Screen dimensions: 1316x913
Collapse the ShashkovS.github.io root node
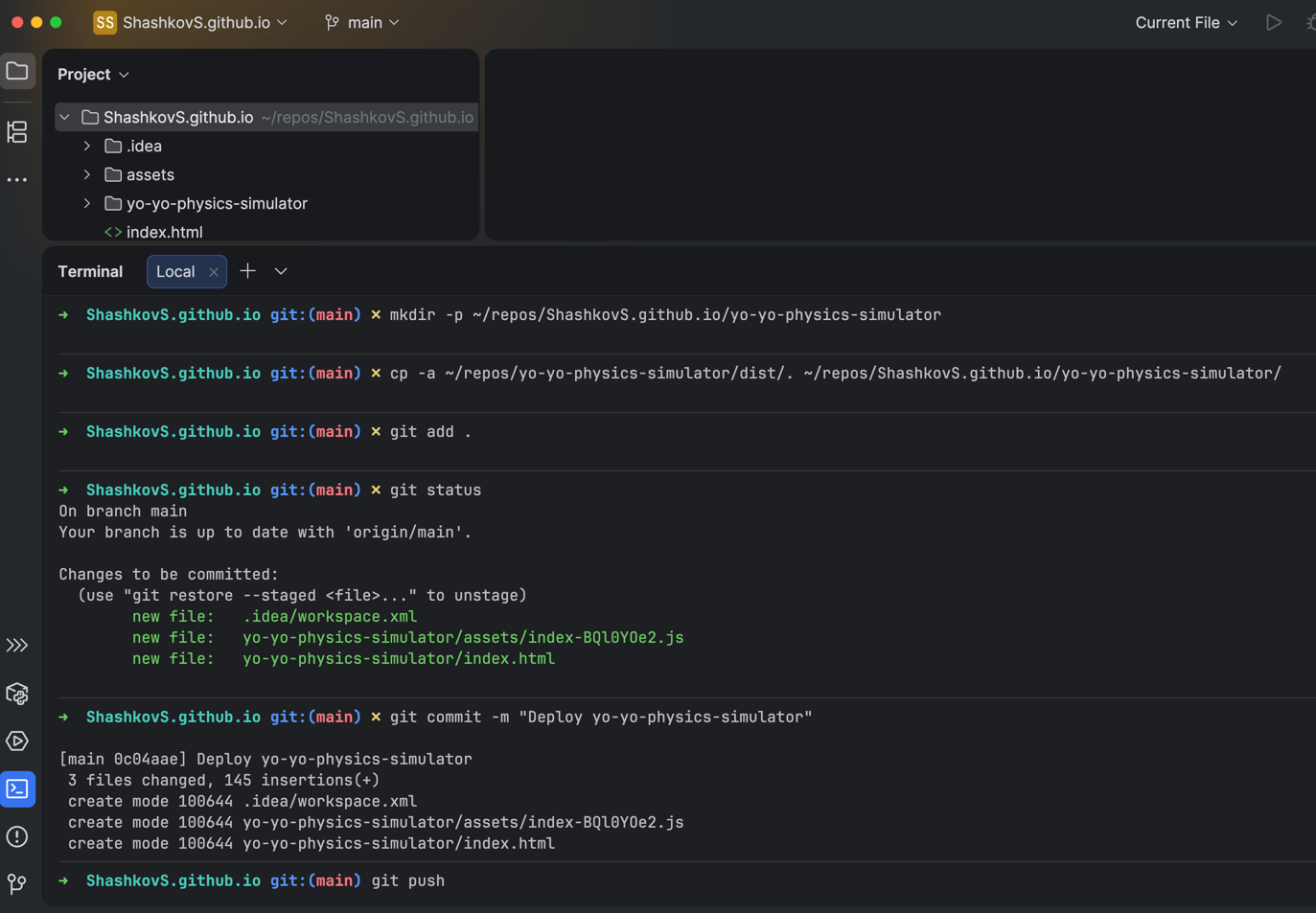pyautogui.click(x=64, y=117)
